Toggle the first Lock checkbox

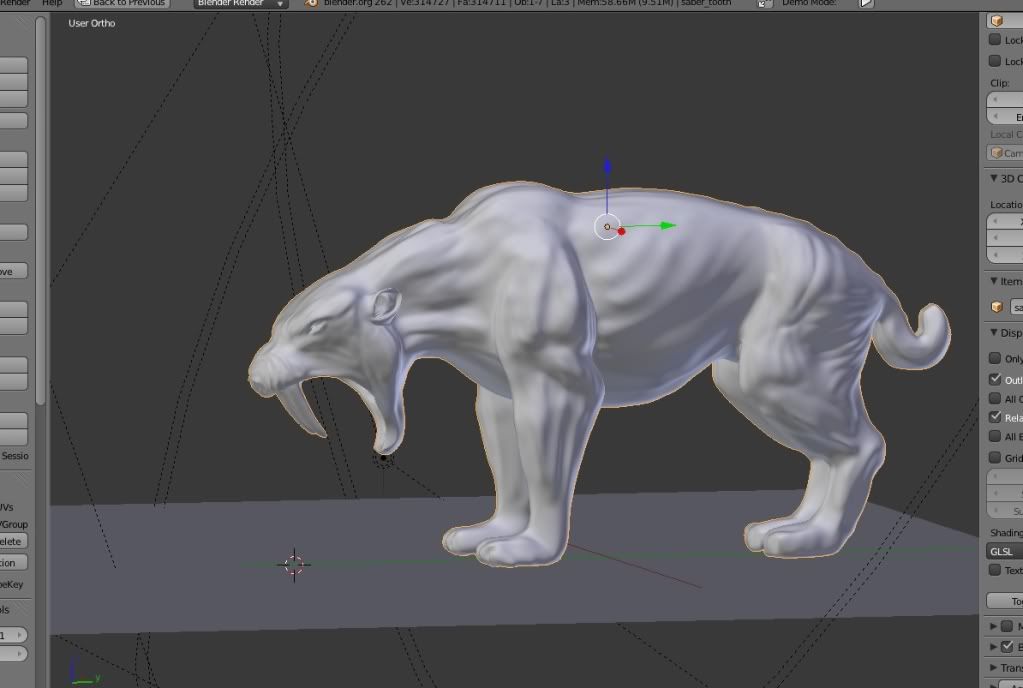point(995,40)
